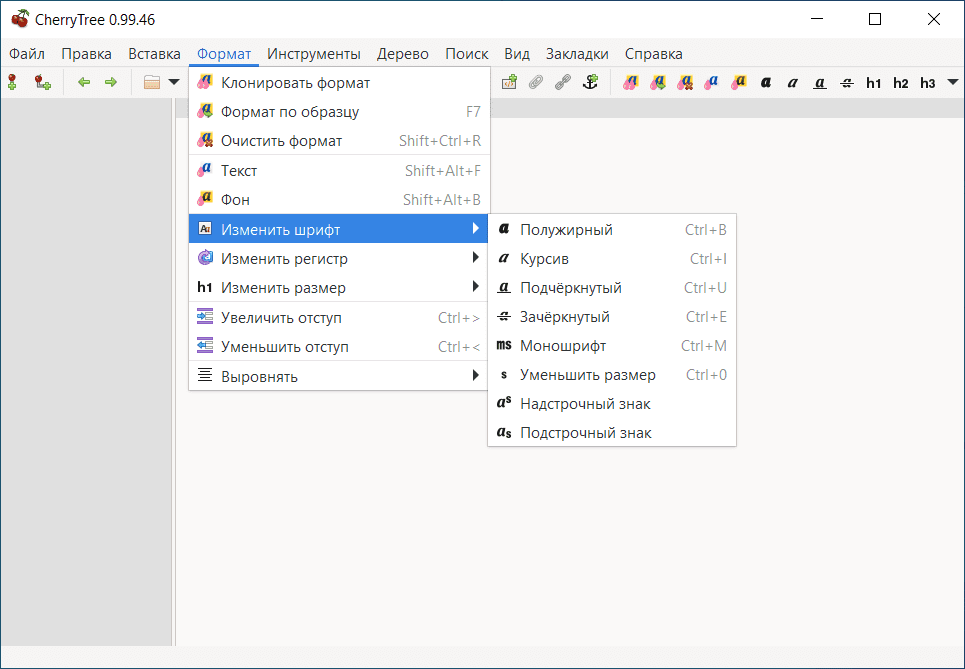
Task: Open dropdown arrow next to folder icon
Action: 174,82
